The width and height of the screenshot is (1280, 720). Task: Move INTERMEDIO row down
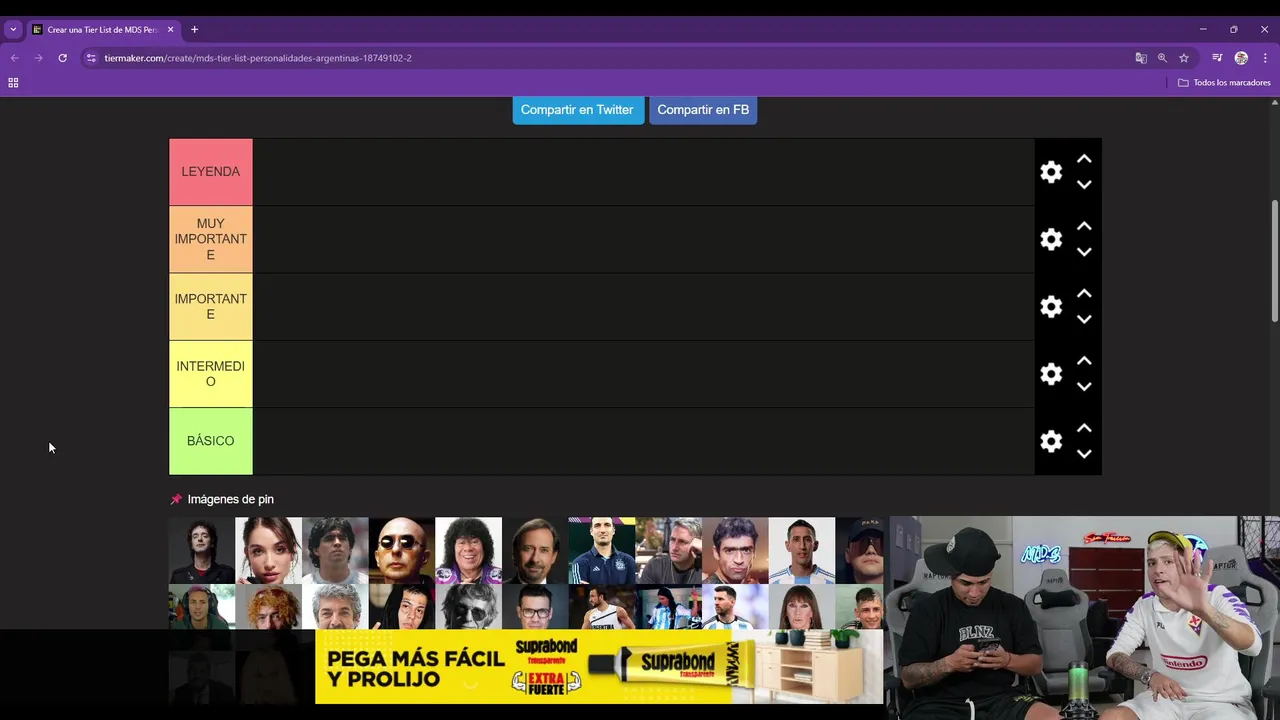pyautogui.click(x=1084, y=387)
